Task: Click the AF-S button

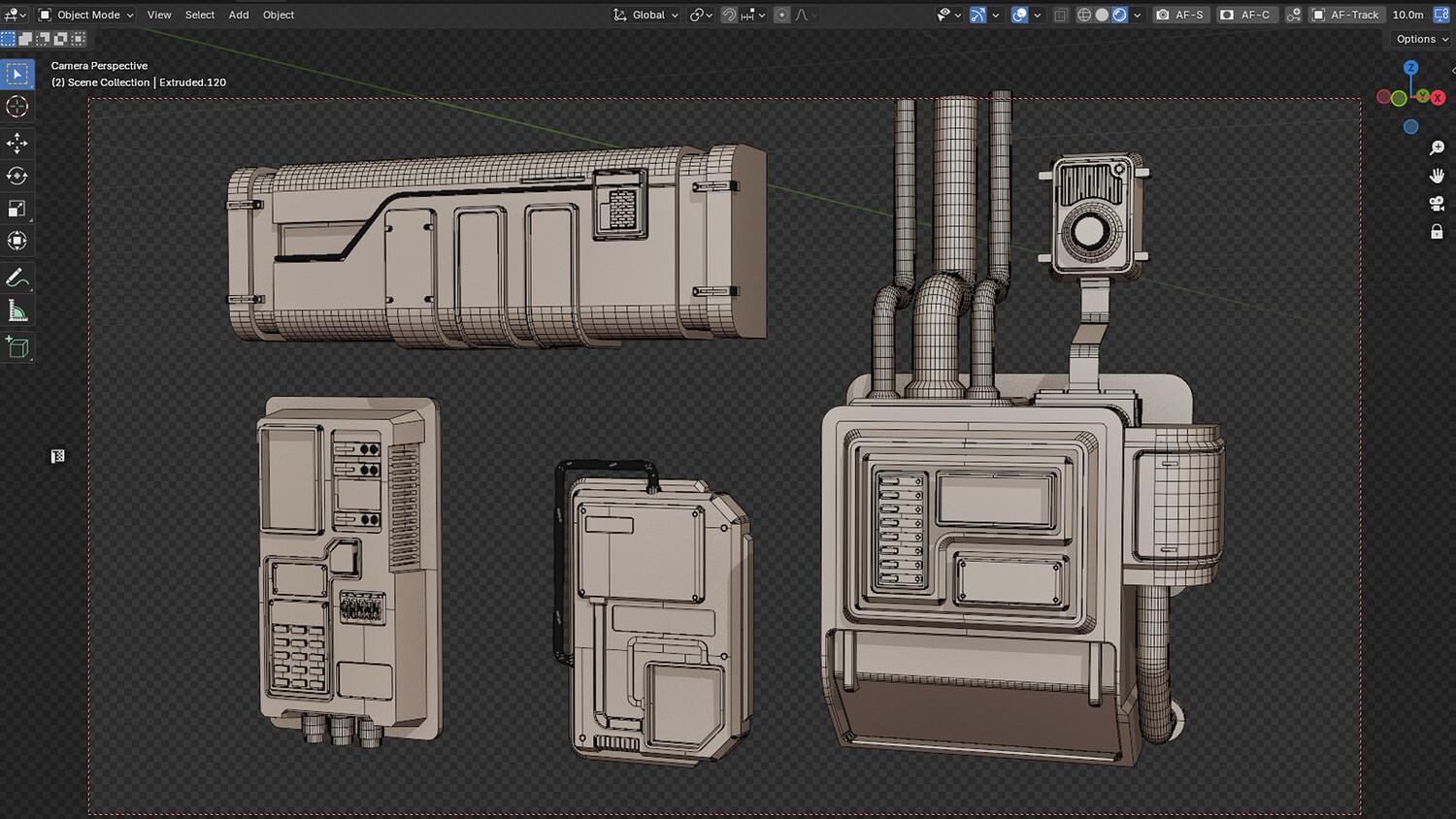Action: coord(1179,15)
